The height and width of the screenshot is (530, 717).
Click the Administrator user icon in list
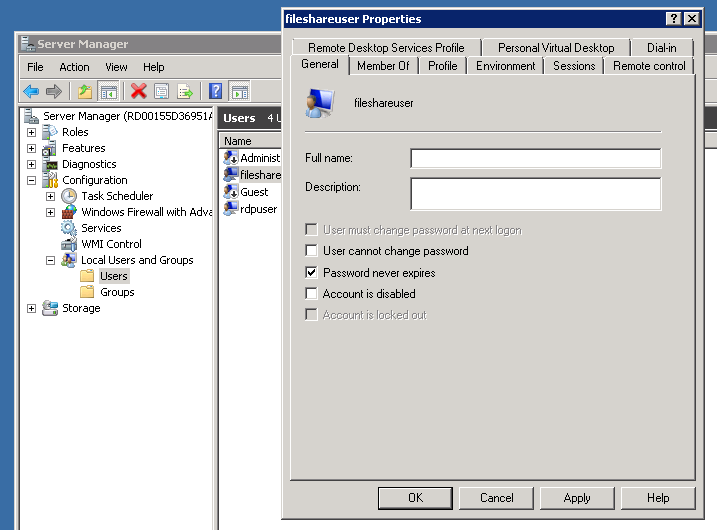(230, 158)
